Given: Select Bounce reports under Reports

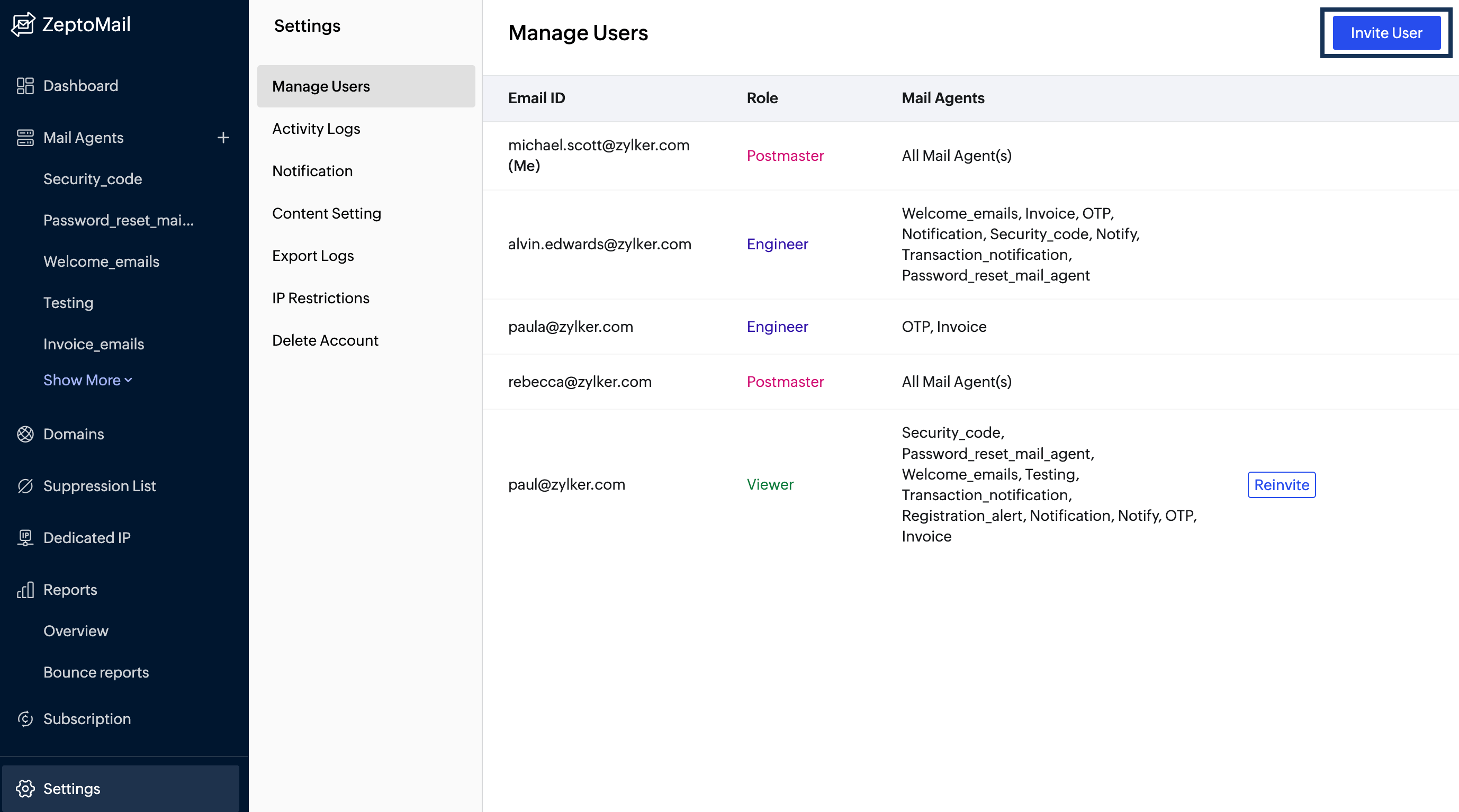Looking at the screenshot, I should [96, 672].
